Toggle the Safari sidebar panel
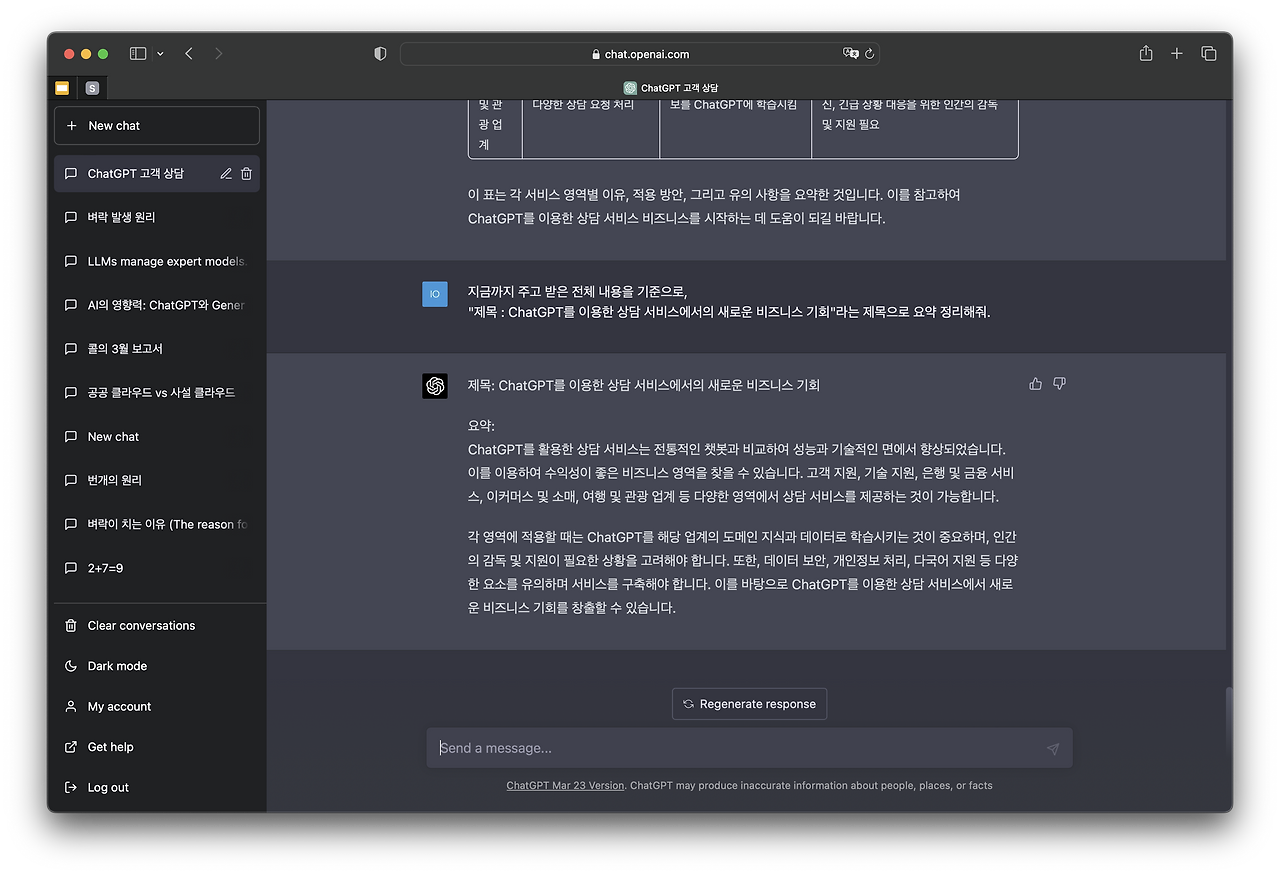Image resolution: width=1280 pixels, height=875 pixels. click(137, 53)
